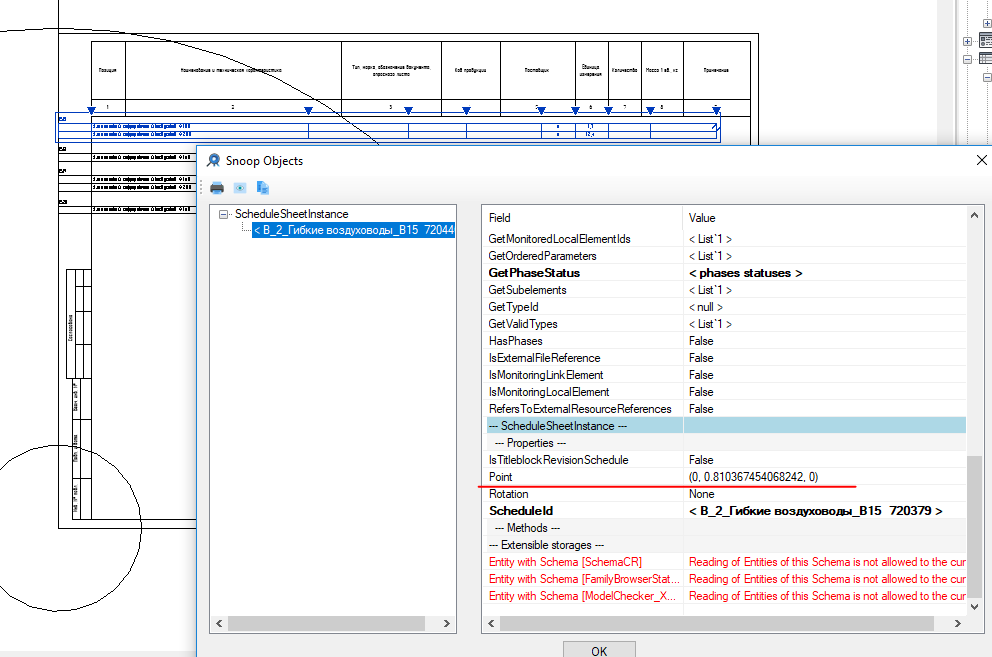Collapse the ScheduleSheetInstance tree node
This screenshot has height=657, width=992.
point(223,215)
